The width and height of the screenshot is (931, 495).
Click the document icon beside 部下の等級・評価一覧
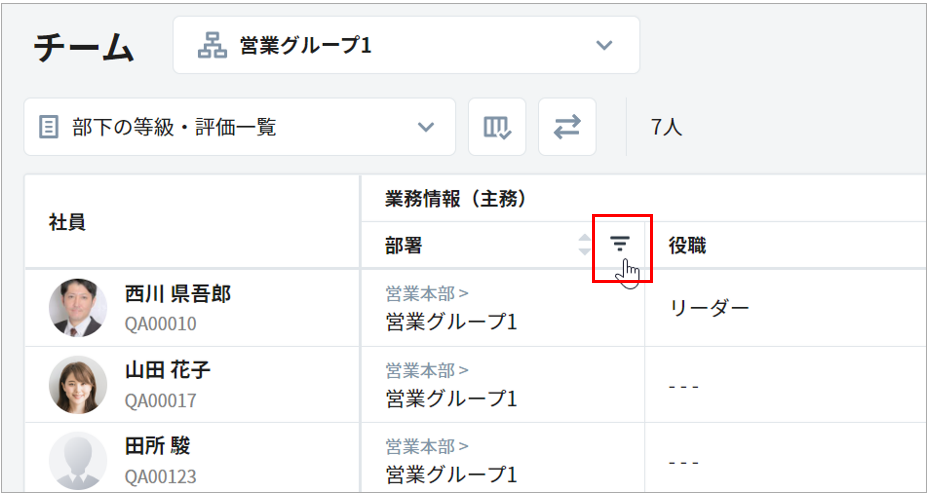pos(47,128)
